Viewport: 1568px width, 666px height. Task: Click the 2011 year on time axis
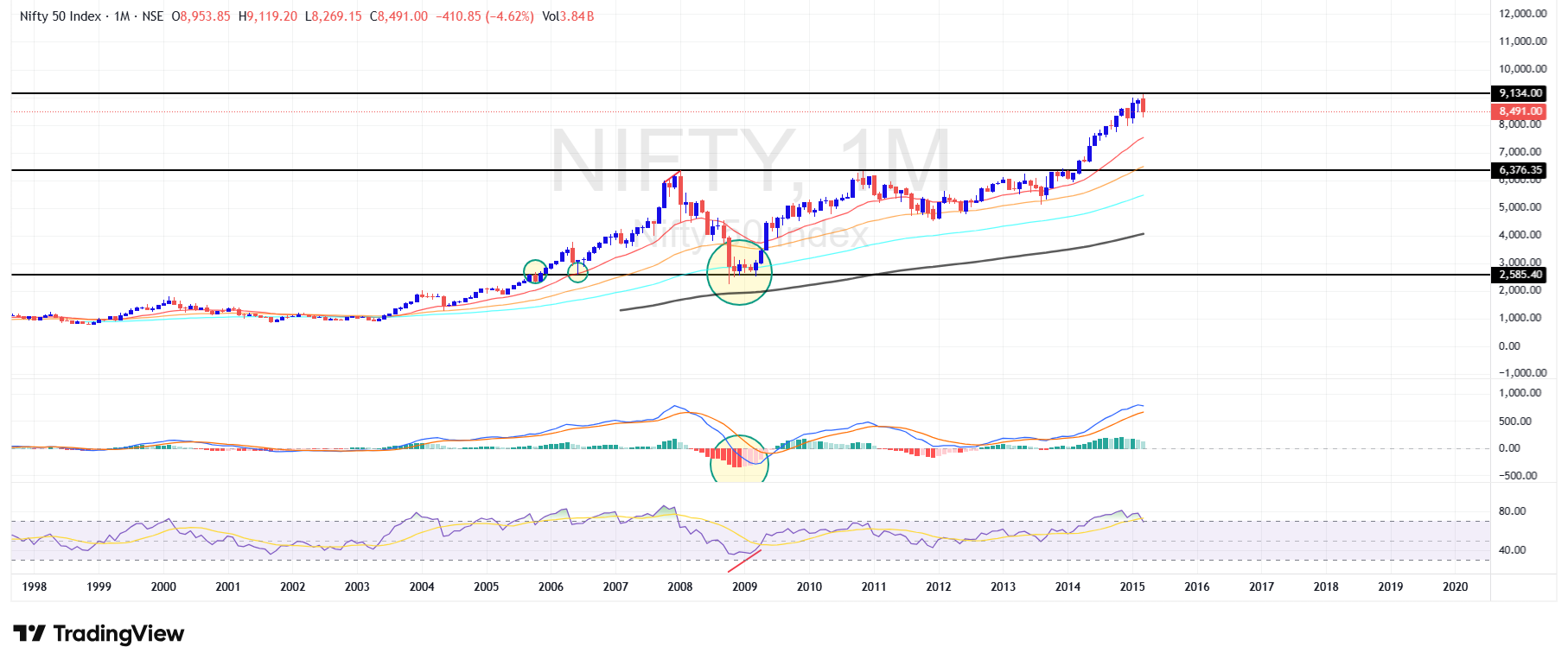[874, 587]
